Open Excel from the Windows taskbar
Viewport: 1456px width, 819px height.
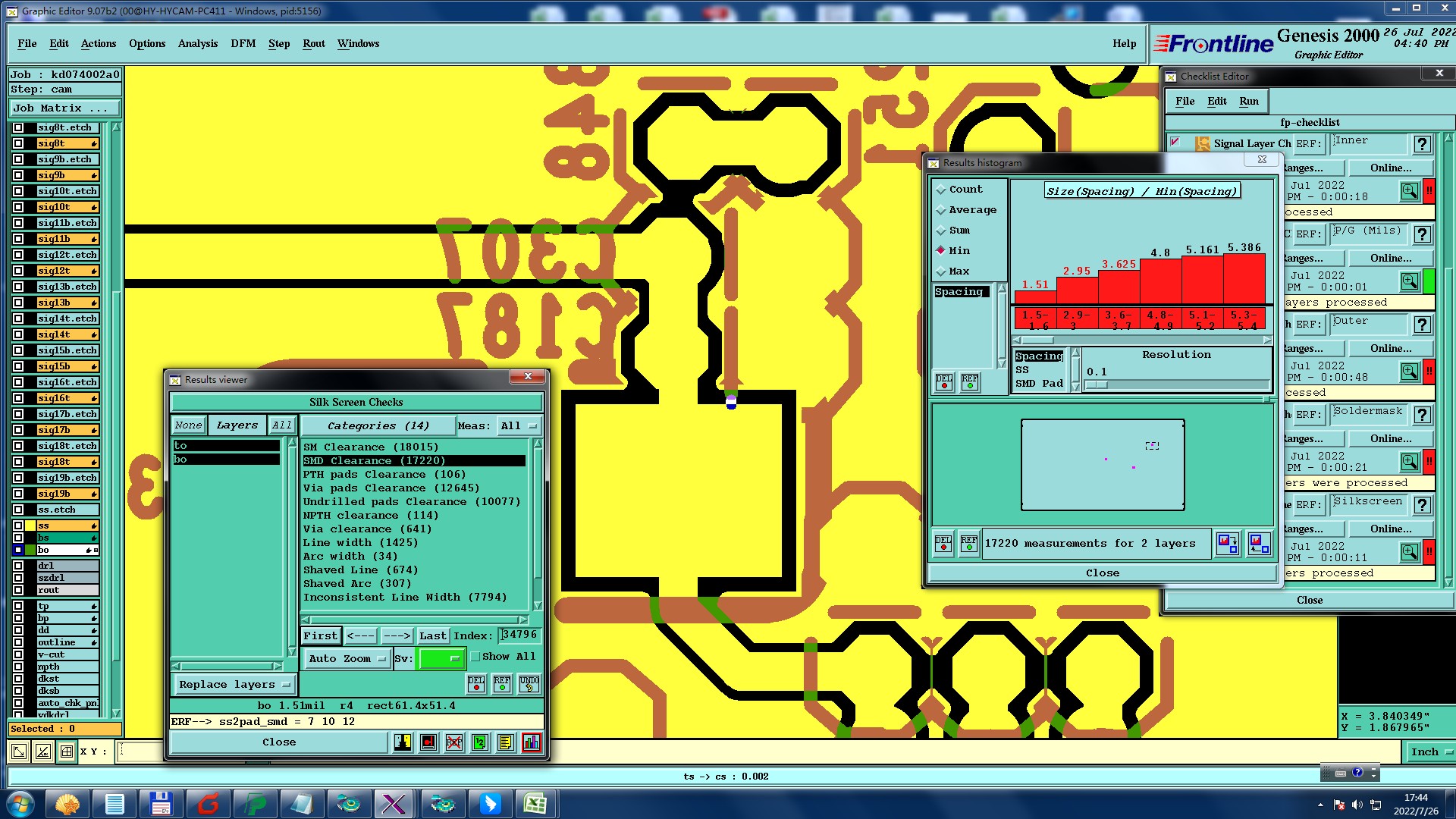point(535,804)
